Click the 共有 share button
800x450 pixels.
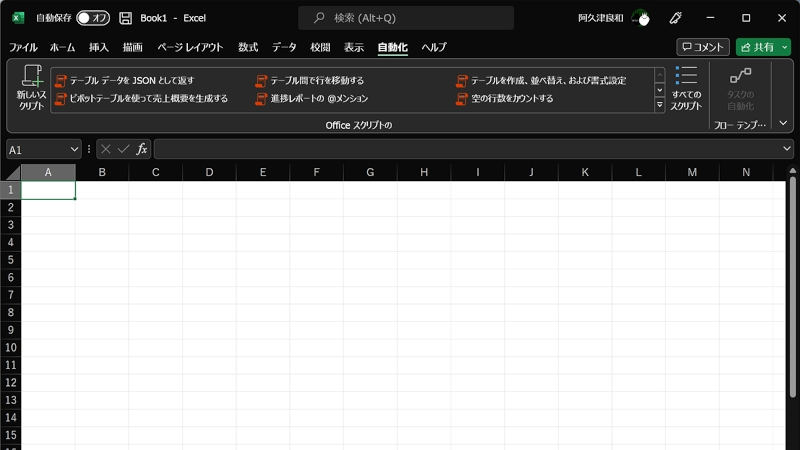[757, 47]
